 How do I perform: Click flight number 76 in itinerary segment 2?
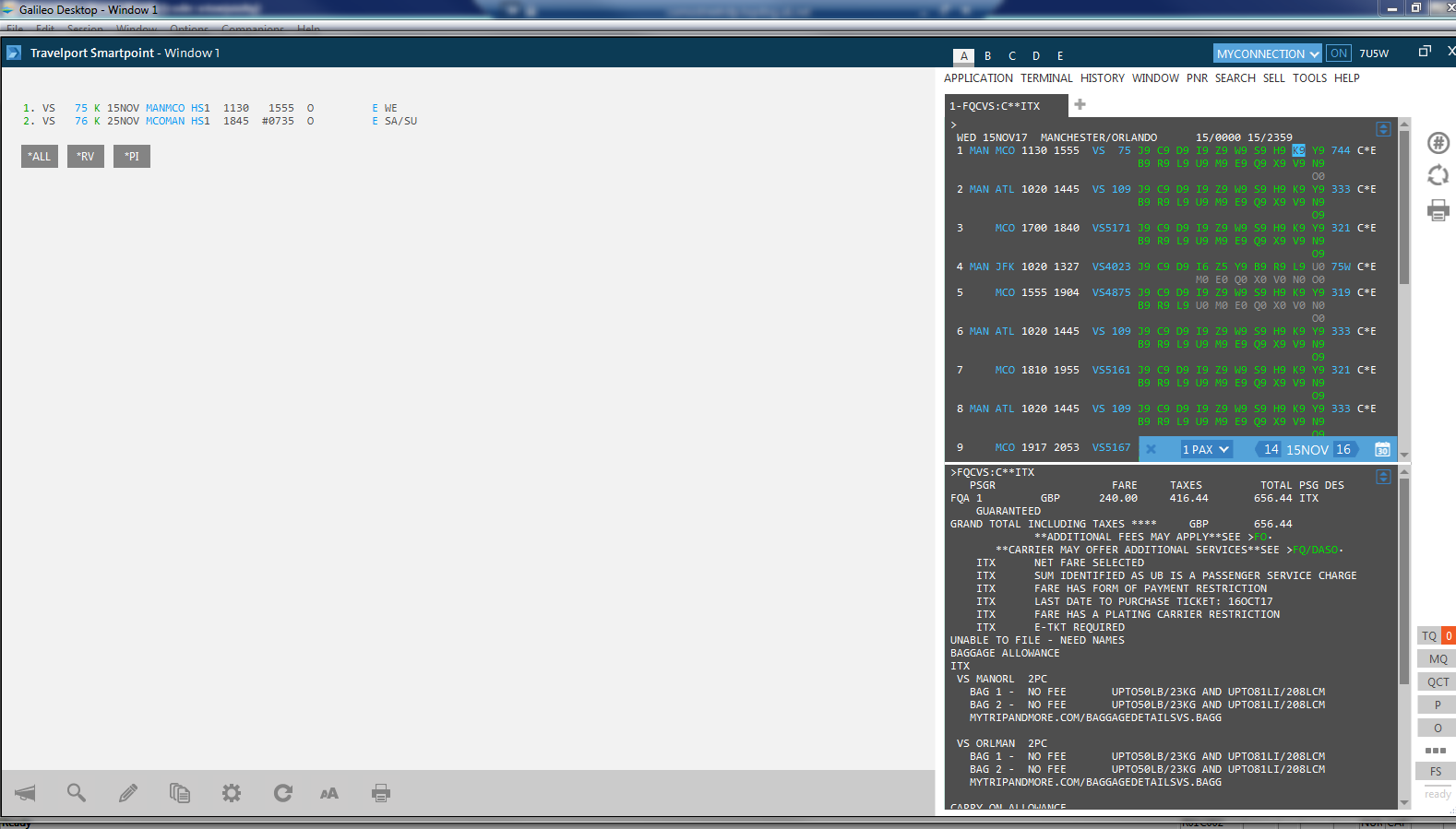click(81, 121)
